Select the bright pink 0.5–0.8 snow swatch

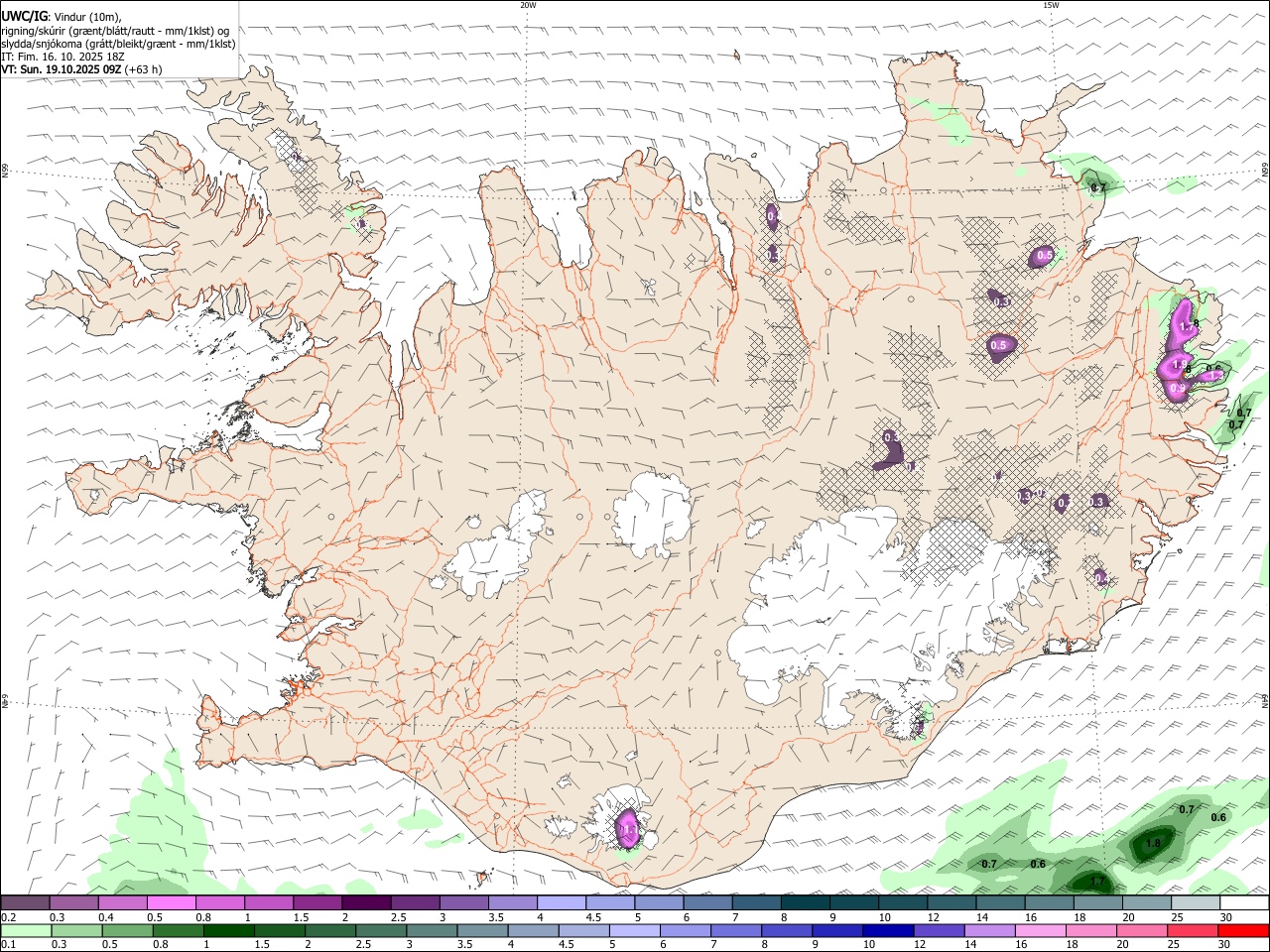pyautogui.click(x=171, y=902)
